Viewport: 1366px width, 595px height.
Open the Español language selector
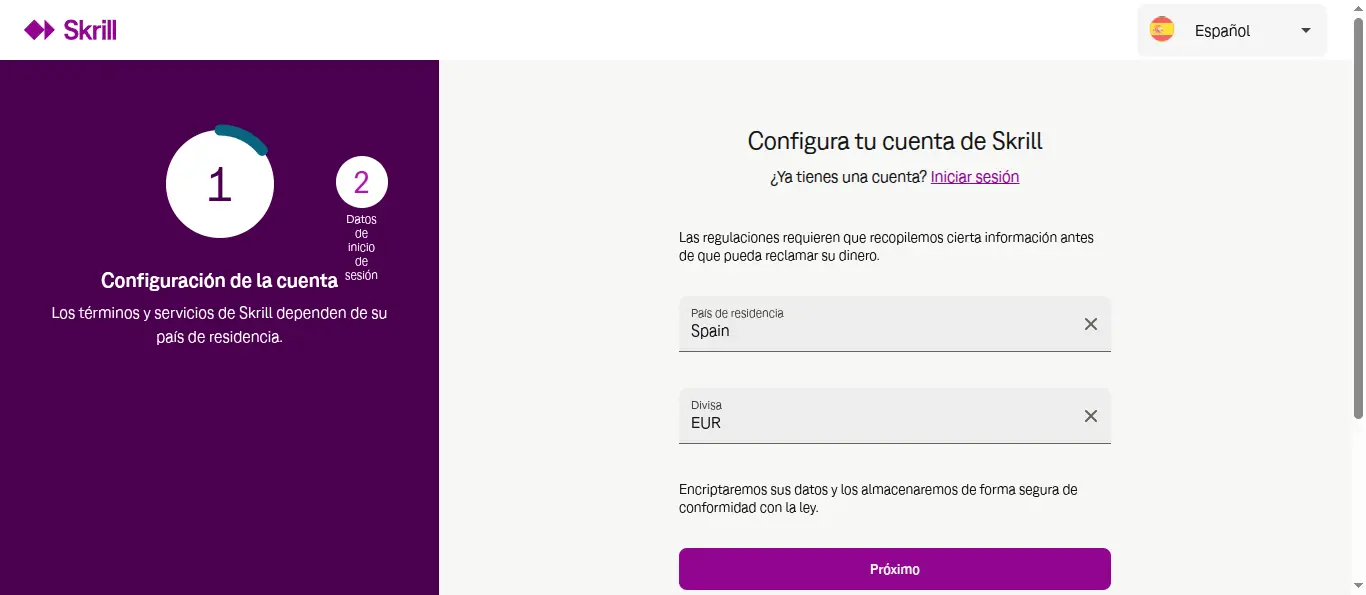[x=1231, y=31]
